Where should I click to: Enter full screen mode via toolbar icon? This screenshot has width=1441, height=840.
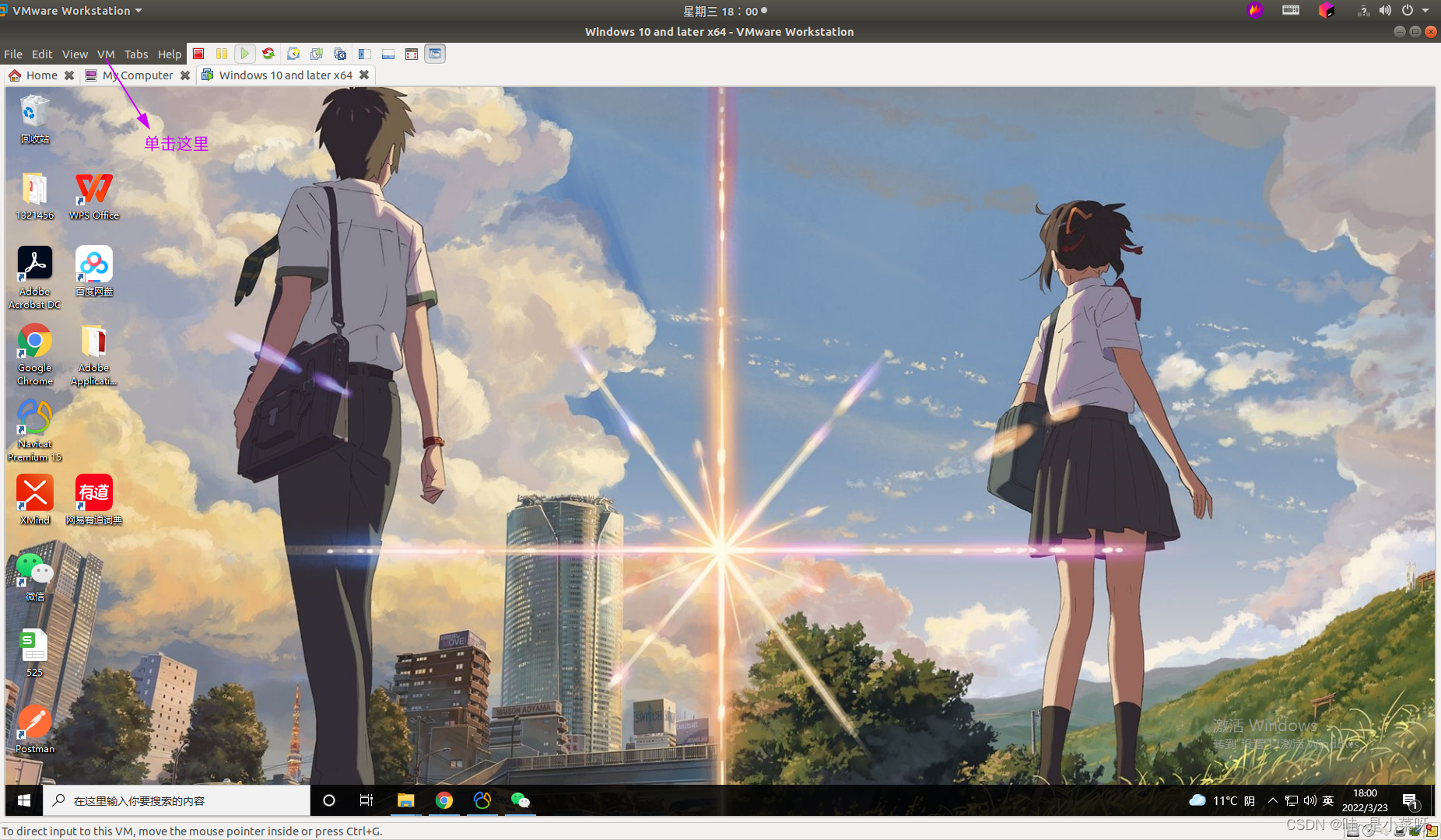(412, 54)
